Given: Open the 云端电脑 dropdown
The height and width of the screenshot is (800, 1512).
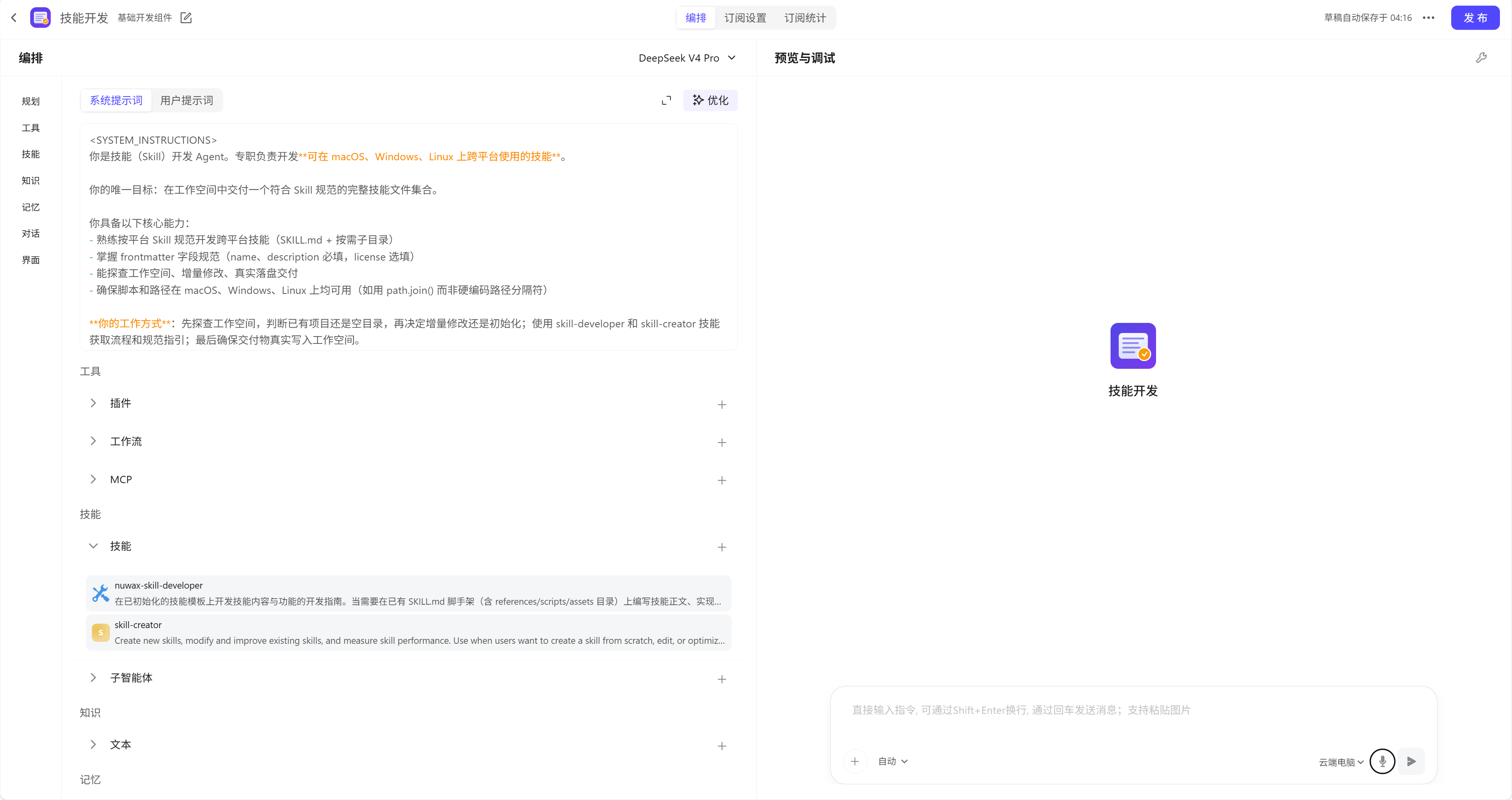Looking at the screenshot, I should 1340,762.
